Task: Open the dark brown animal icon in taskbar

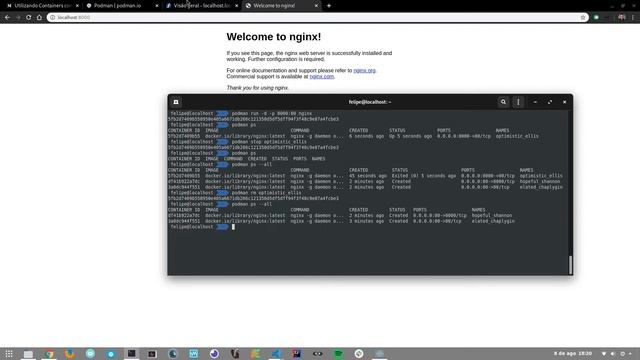Action: [x=235, y=354]
